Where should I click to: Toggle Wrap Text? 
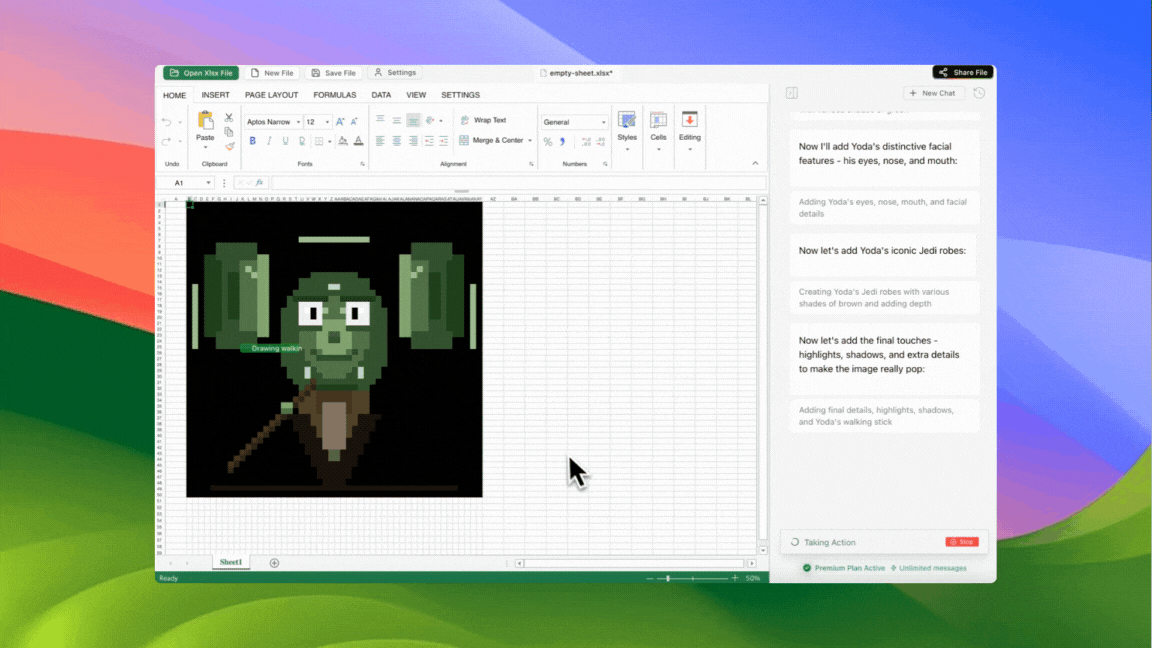point(483,120)
